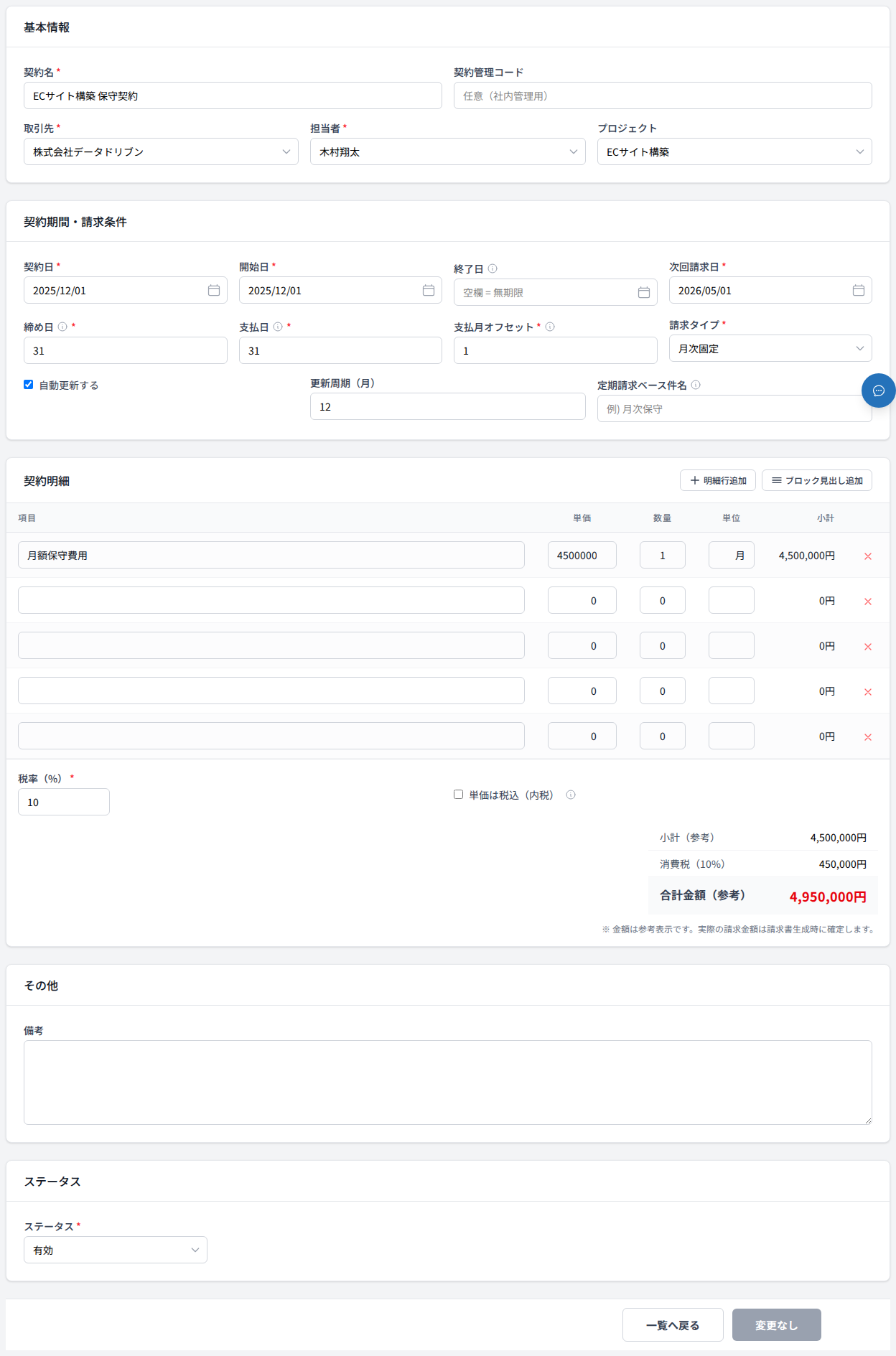
Task: Open the calendar icon for 次回請求日
Action: 859,290
